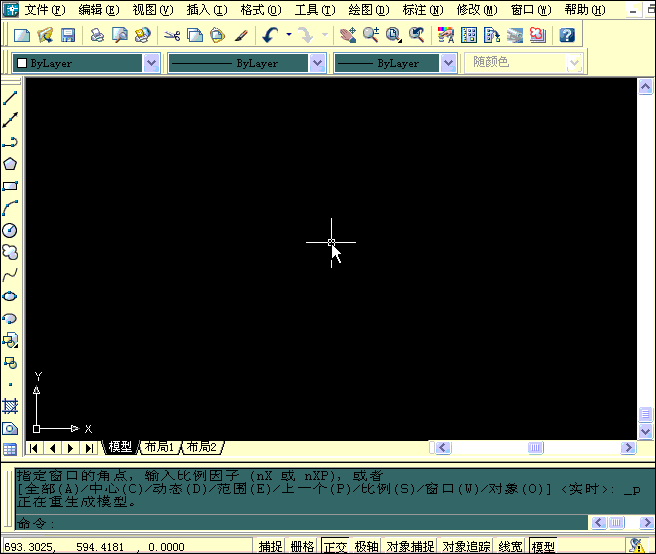Open the ByLayer color control dropdown
The width and height of the screenshot is (656, 554).
pyautogui.click(x=151, y=63)
